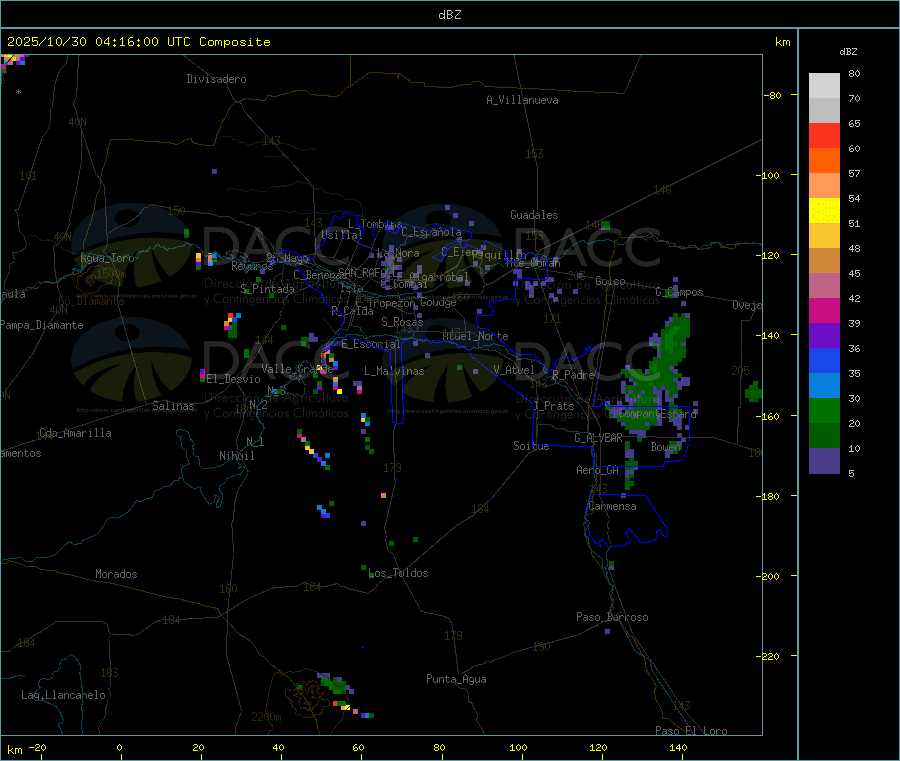Click the C_Española location label
900x761 pixels.
432,232
